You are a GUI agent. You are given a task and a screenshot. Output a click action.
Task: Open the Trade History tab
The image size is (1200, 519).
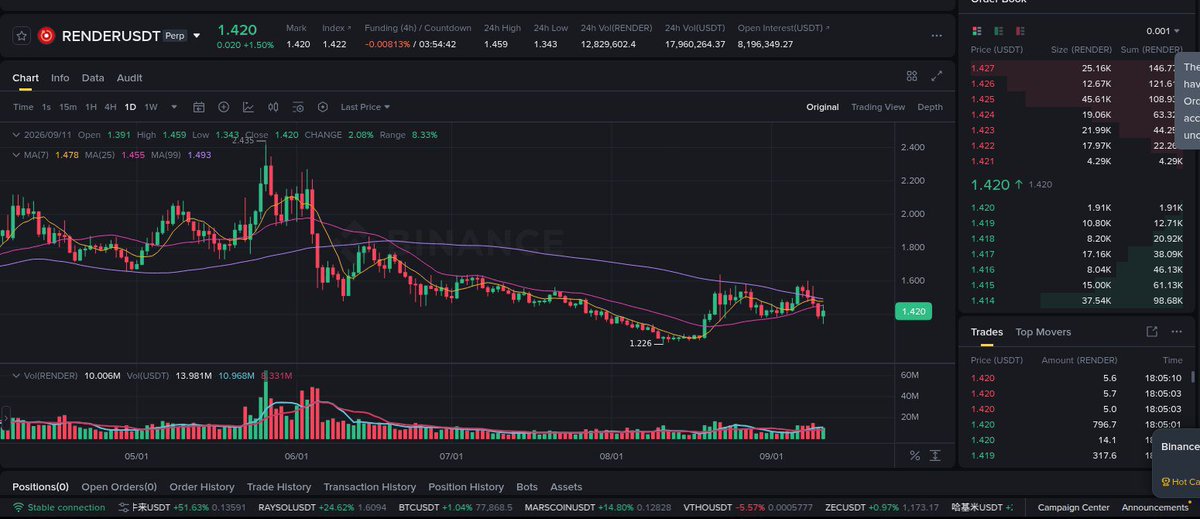(x=279, y=487)
